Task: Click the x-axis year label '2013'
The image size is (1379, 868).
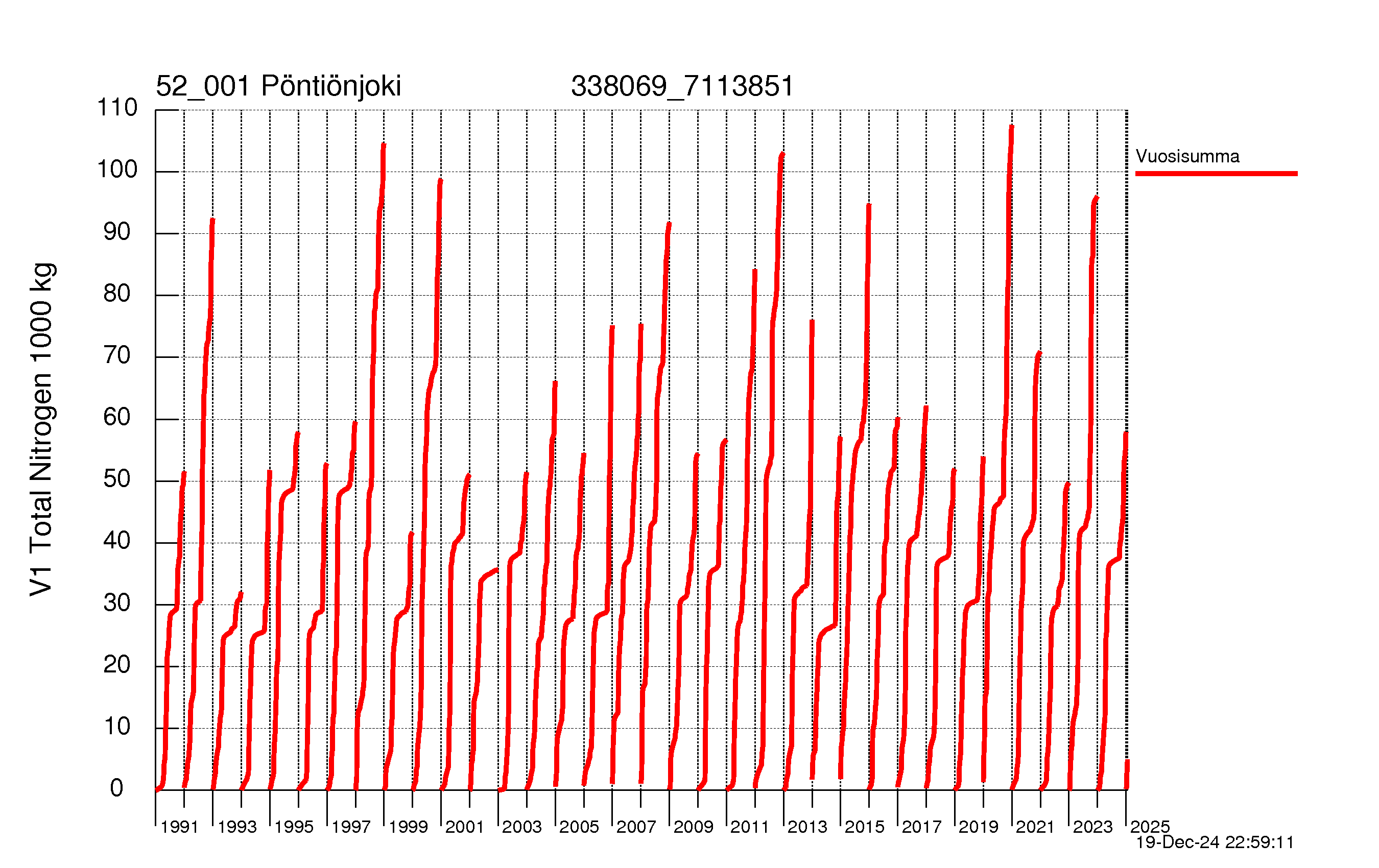Action: coord(807,827)
